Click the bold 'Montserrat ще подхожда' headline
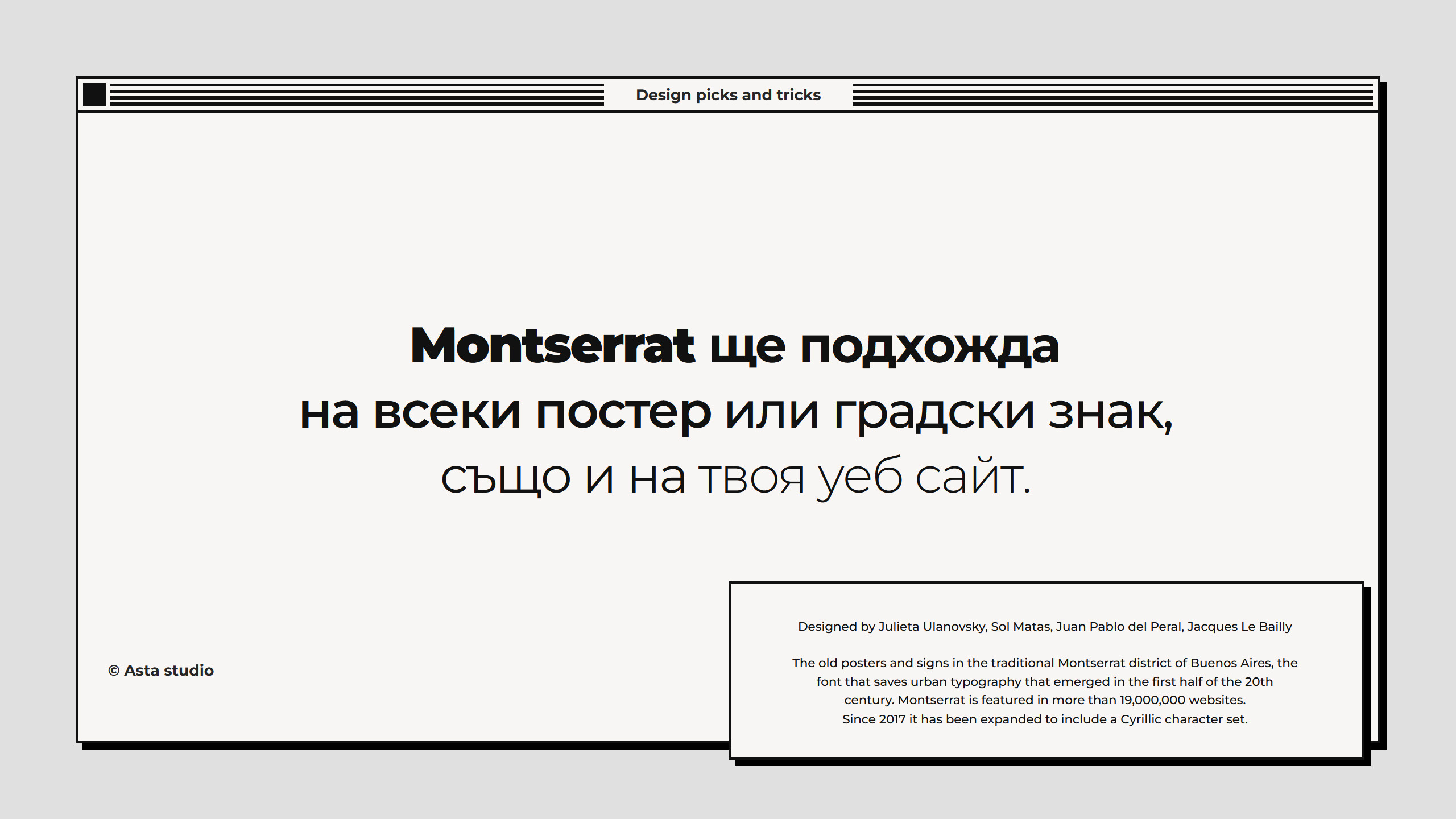The width and height of the screenshot is (1456, 819). click(x=735, y=346)
